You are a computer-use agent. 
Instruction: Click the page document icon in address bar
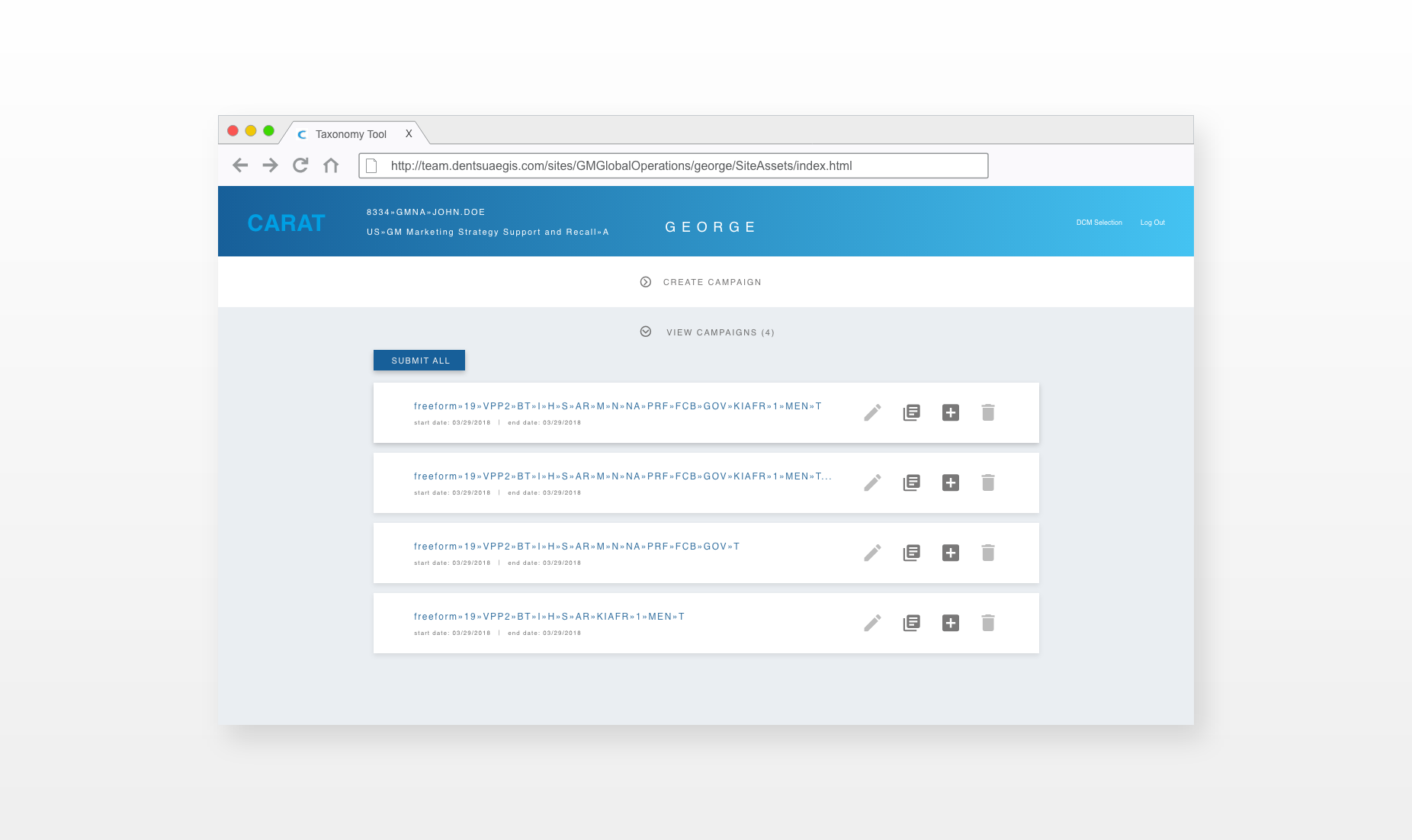372,165
